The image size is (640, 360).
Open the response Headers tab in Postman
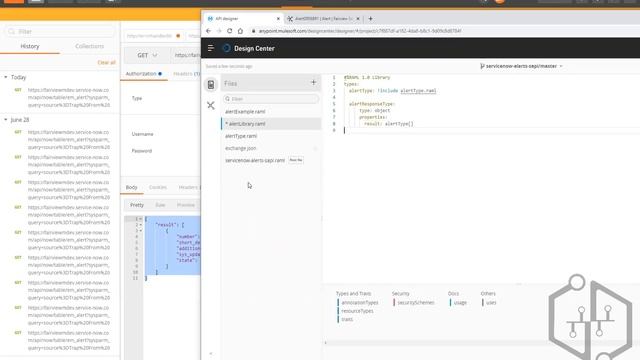click(189, 187)
